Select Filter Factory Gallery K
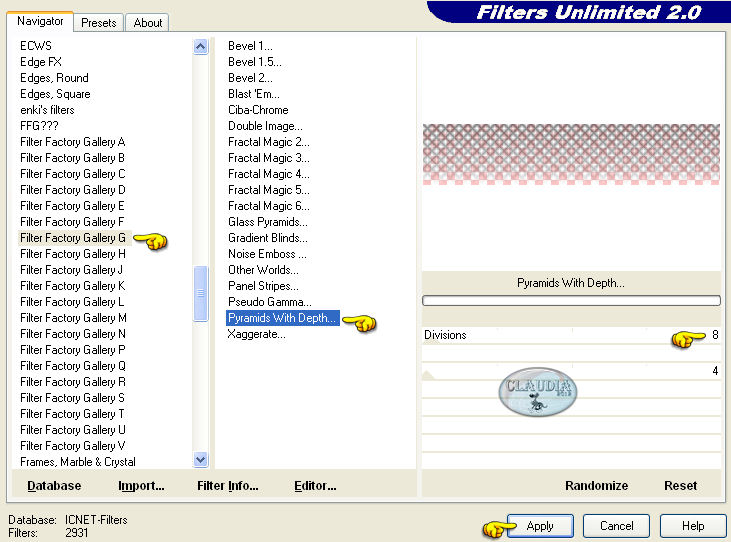This screenshot has height=542, width=731. pyautogui.click(x=72, y=286)
